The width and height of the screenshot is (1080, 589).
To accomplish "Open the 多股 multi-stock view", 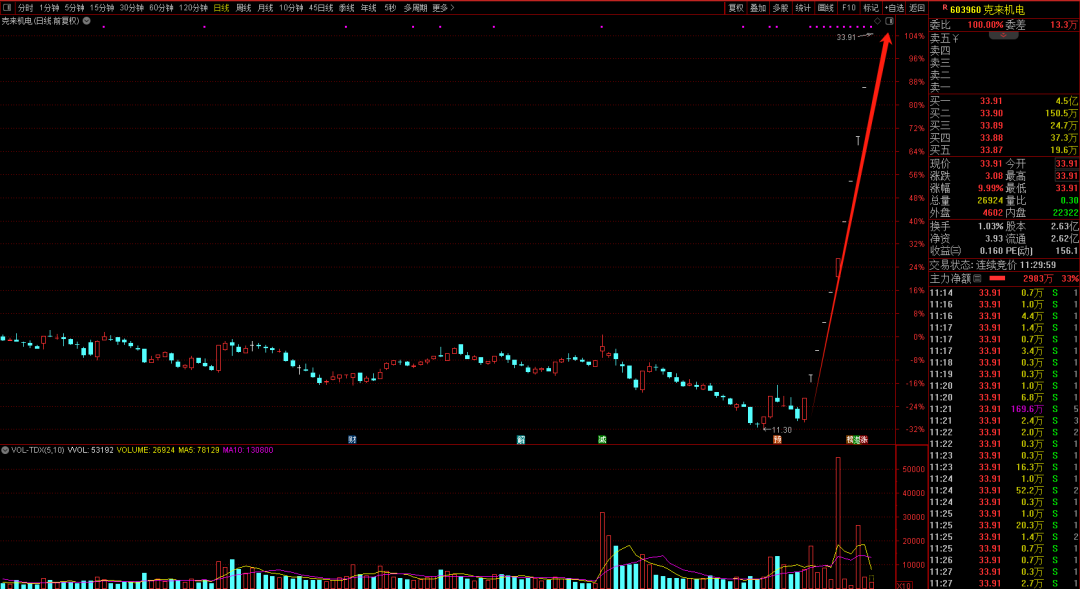I will 780,8.
